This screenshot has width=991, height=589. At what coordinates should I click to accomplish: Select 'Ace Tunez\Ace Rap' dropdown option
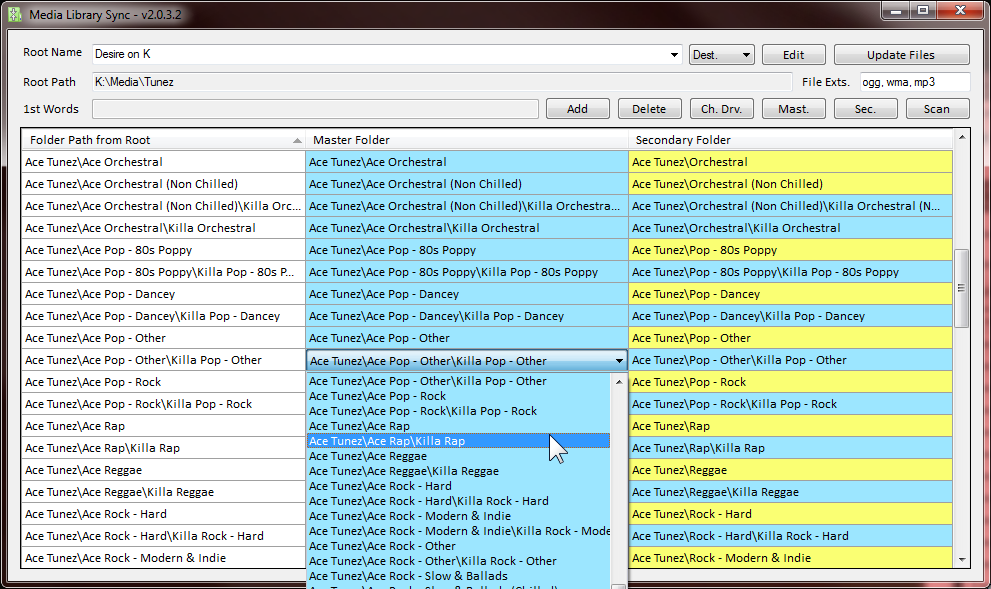pyautogui.click(x=459, y=427)
